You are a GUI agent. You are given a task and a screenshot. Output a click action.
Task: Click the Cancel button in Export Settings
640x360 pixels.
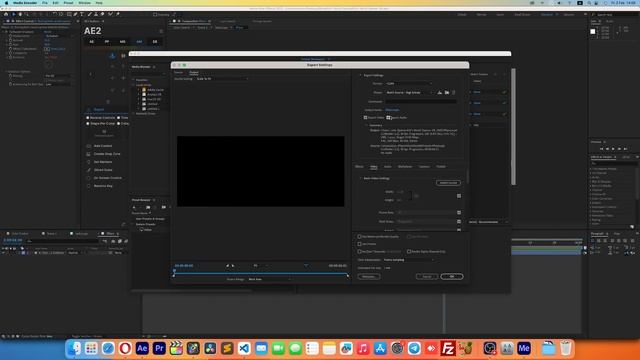(x=427, y=277)
